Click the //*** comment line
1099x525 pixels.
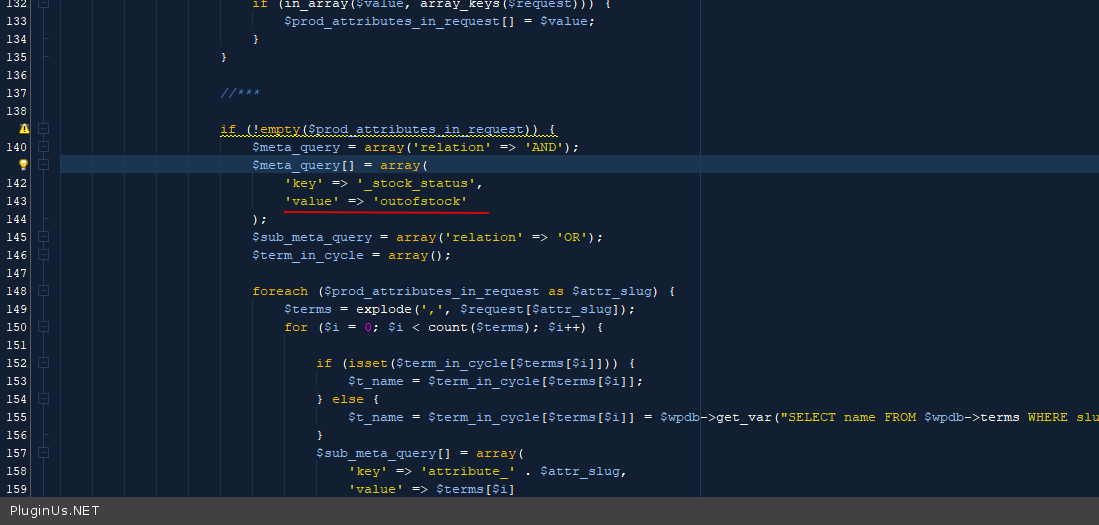[240, 93]
